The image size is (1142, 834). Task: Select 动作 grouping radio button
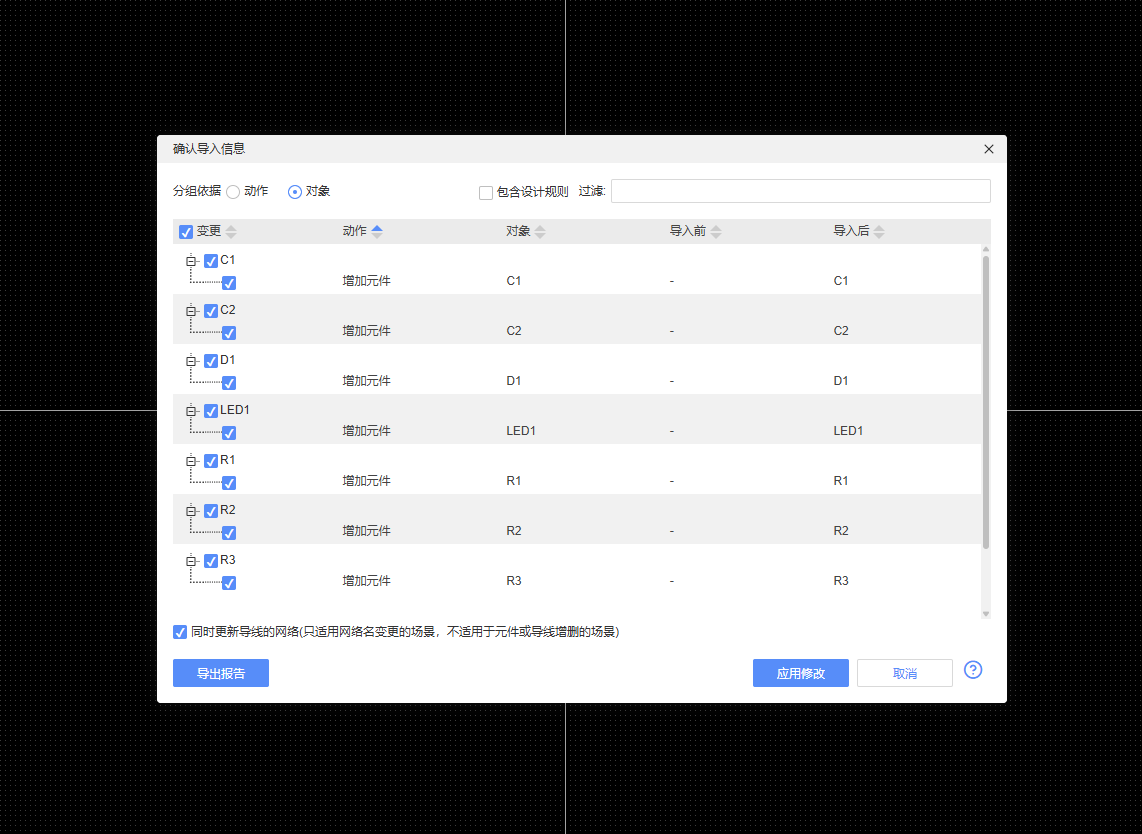click(233, 192)
